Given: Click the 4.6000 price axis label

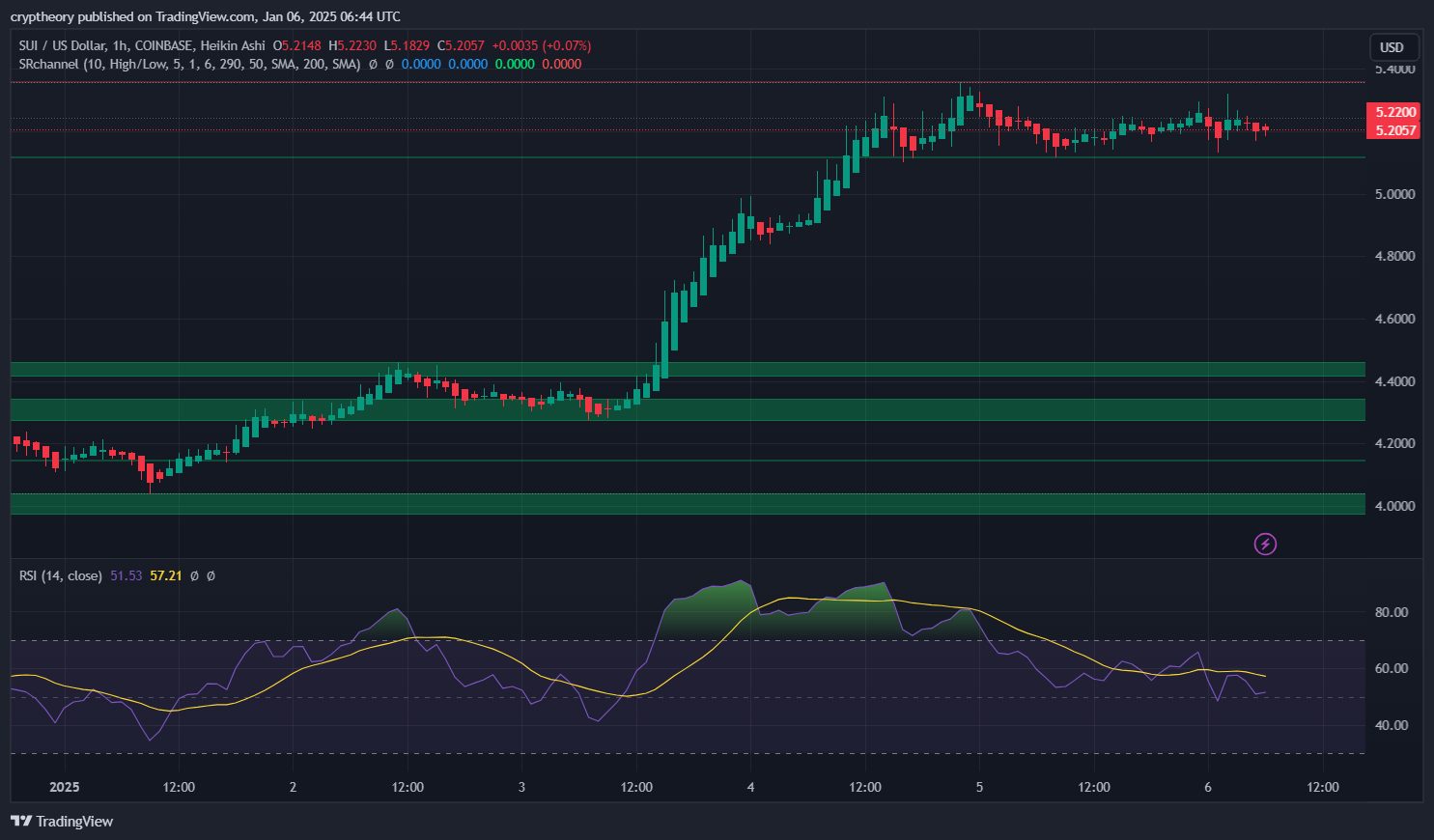Looking at the screenshot, I should (x=1394, y=319).
